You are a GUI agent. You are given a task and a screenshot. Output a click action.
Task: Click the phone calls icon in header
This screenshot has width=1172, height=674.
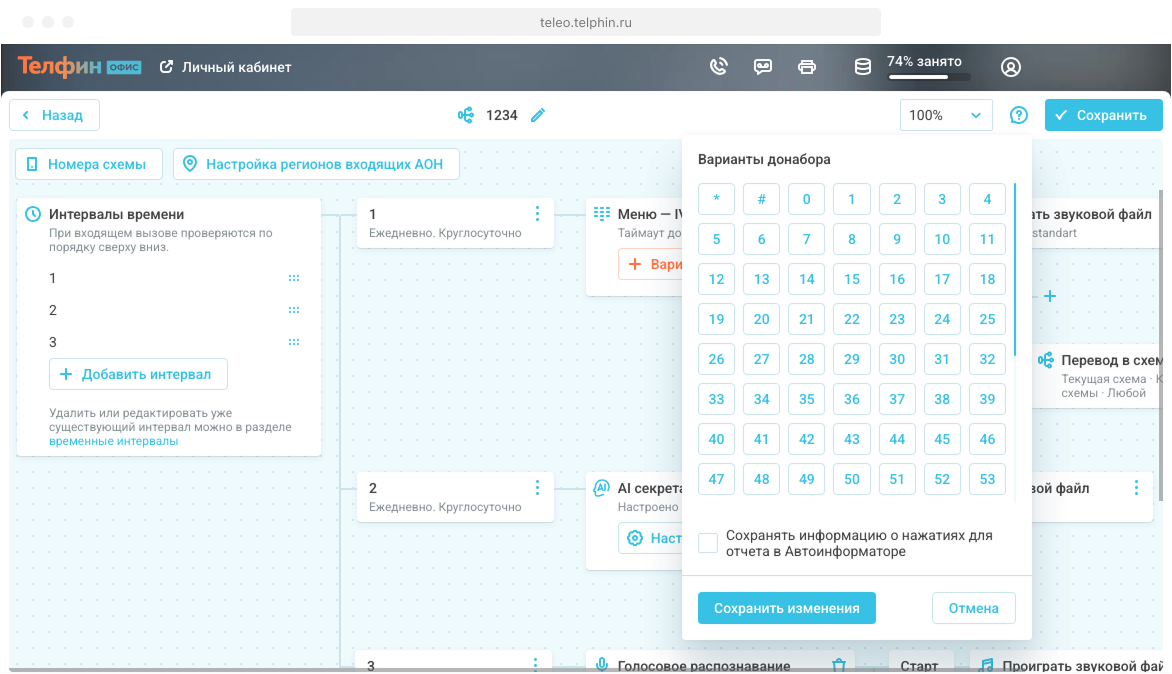coord(717,67)
